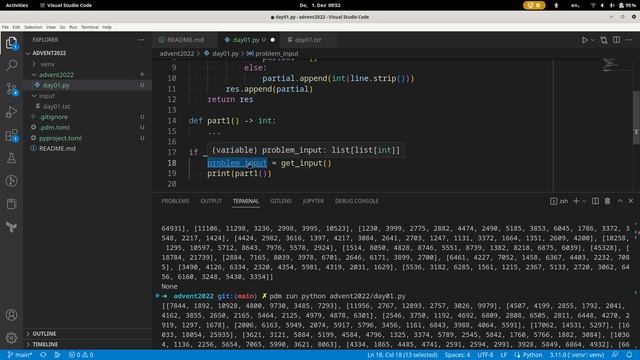Maximize the panel with the chevron up
Screen dimensions: 640x360
pos(620,201)
